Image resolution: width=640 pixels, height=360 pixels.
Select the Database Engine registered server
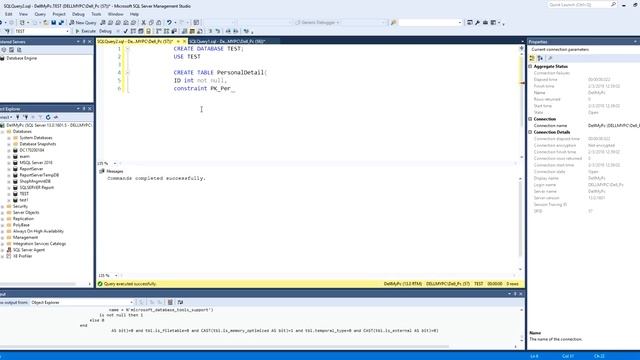[21, 58]
